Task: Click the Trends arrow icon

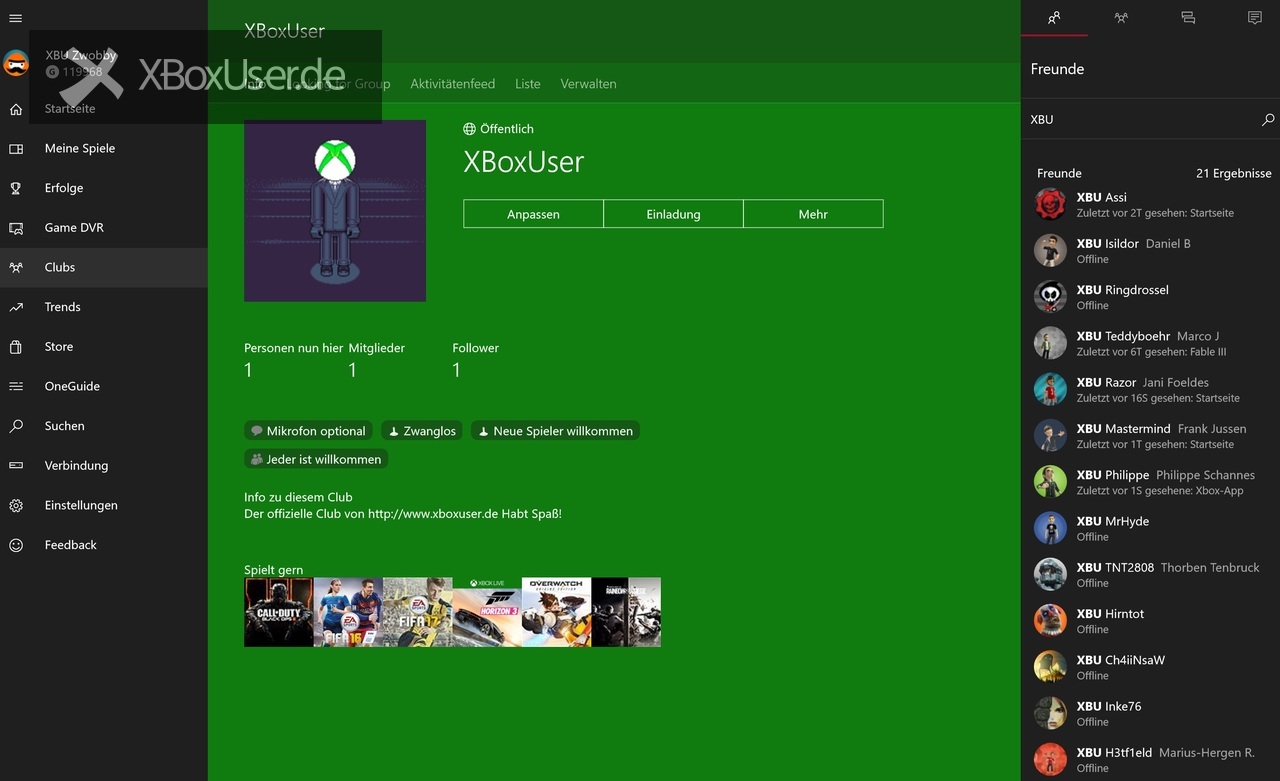Action: click(16, 307)
